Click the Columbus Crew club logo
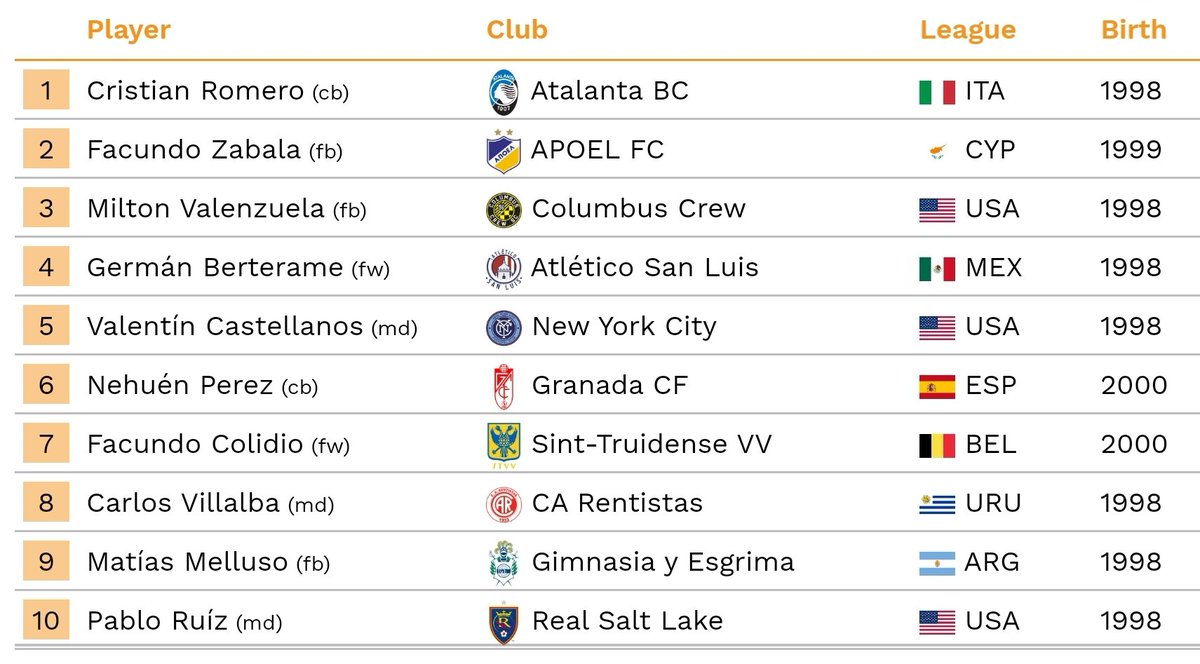 [x=503, y=209]
